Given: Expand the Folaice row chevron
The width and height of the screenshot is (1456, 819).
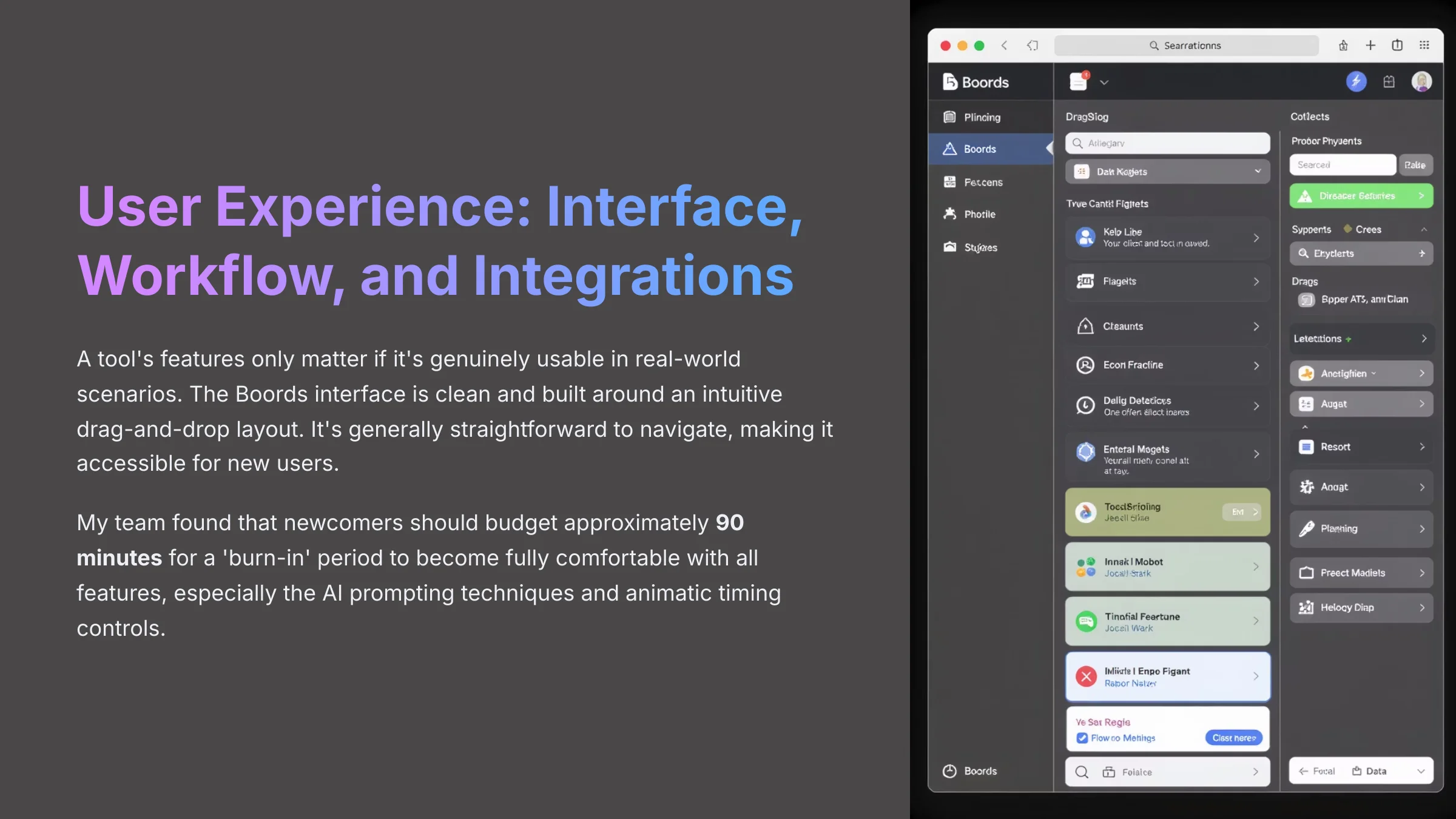Looking at the screenshot, I should (1255, 772).
